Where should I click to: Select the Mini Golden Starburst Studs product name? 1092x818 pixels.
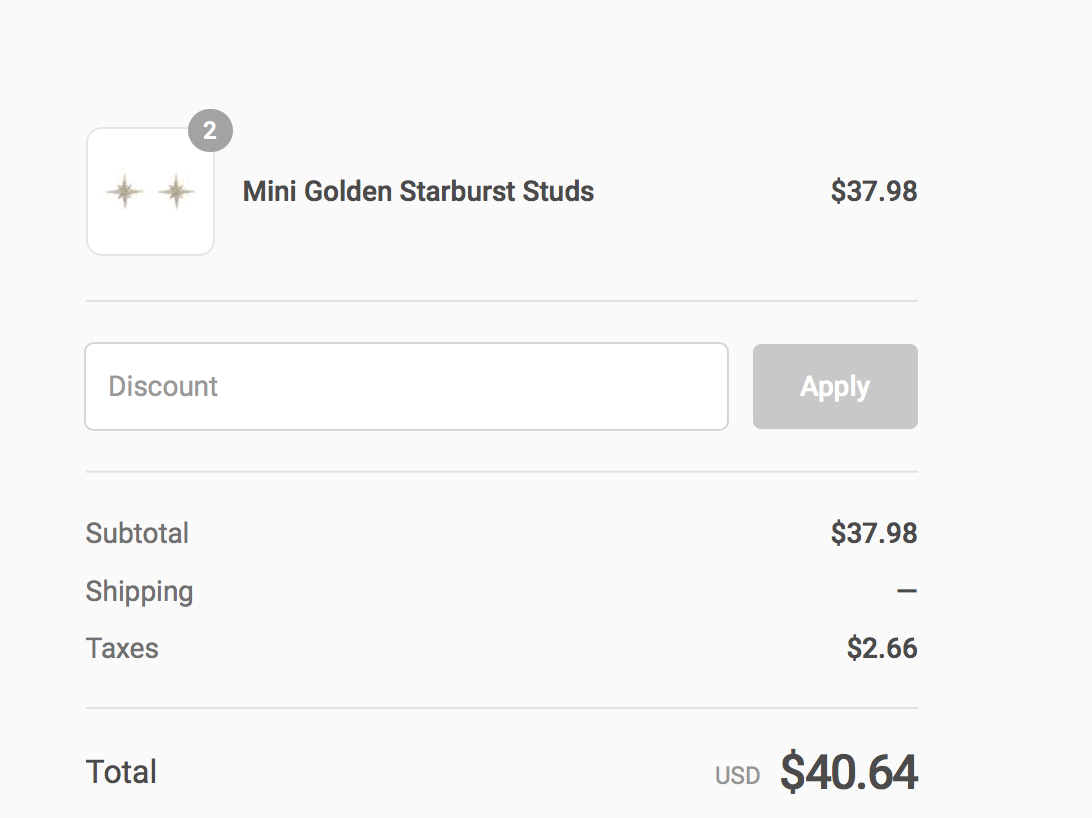click(x=418, y=191)
